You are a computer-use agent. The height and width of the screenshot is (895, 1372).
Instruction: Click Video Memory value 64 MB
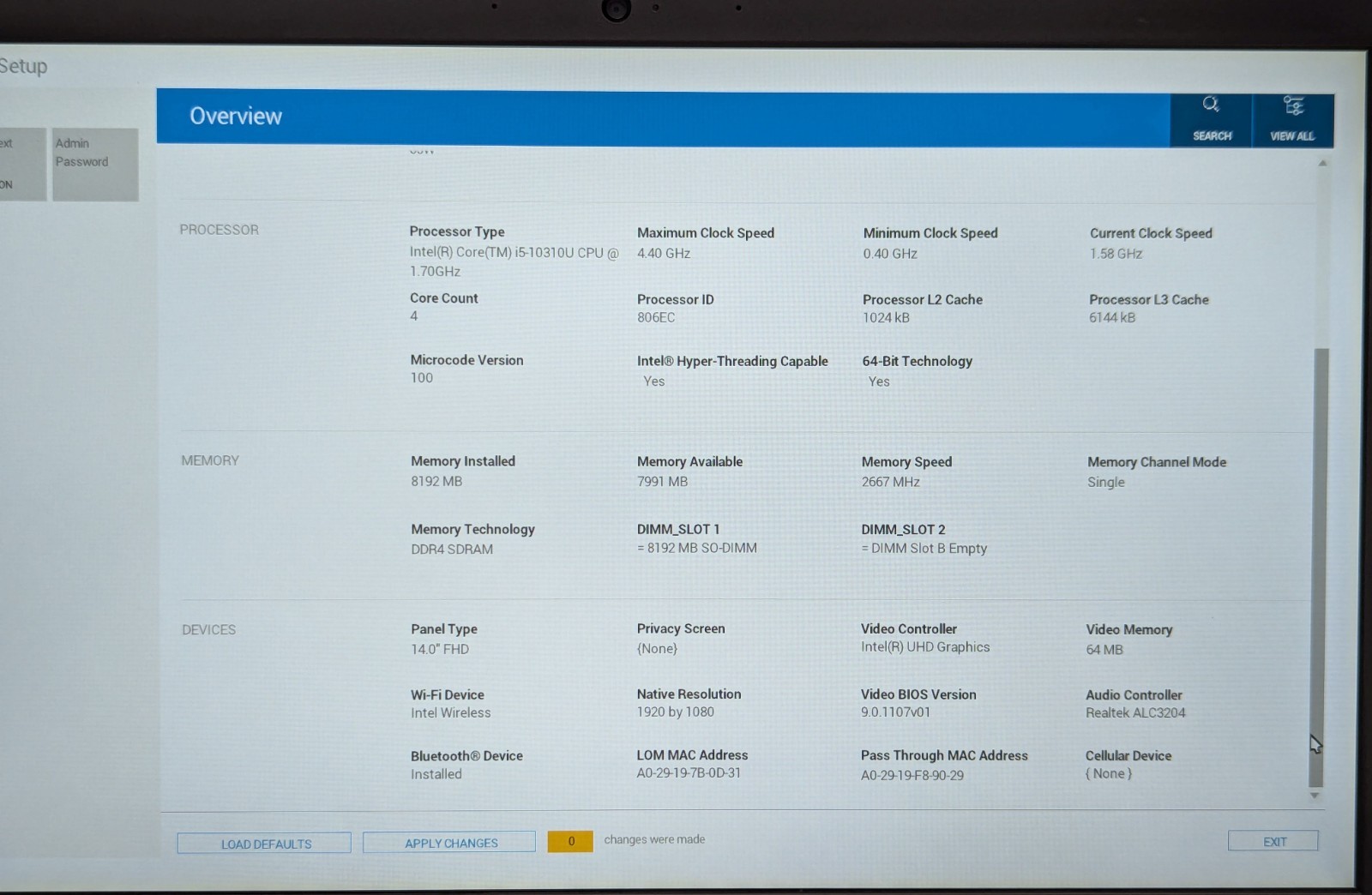(1104, 650)
